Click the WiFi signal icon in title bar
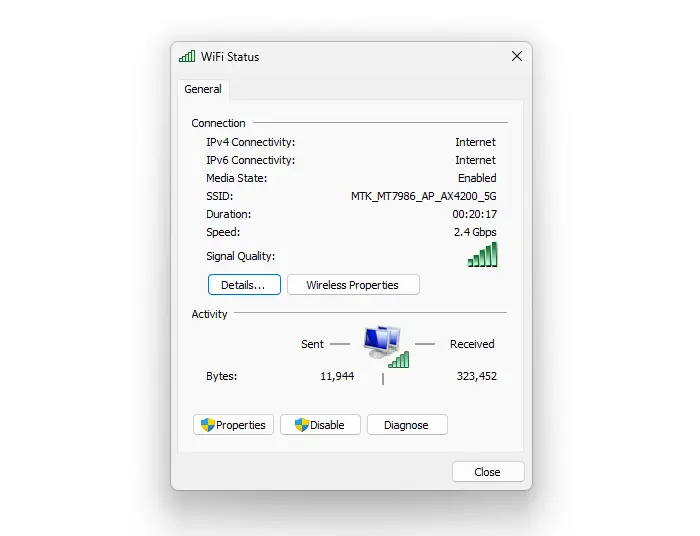700x536 pixels. [x=187, y=56]
